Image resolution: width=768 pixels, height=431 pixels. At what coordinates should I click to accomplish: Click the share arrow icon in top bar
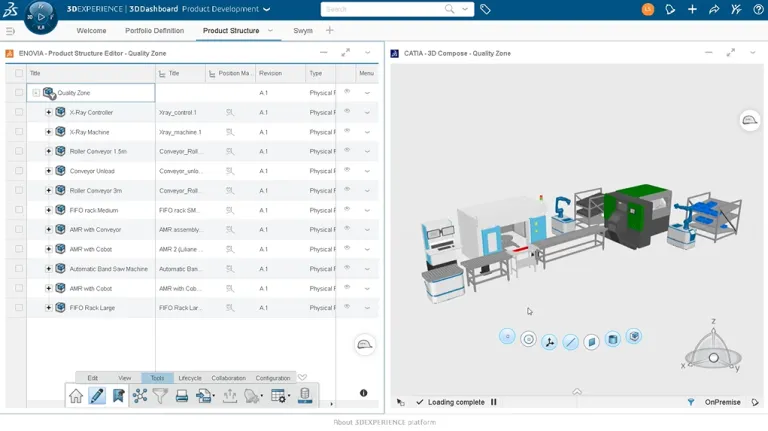[x=714, y=9]
